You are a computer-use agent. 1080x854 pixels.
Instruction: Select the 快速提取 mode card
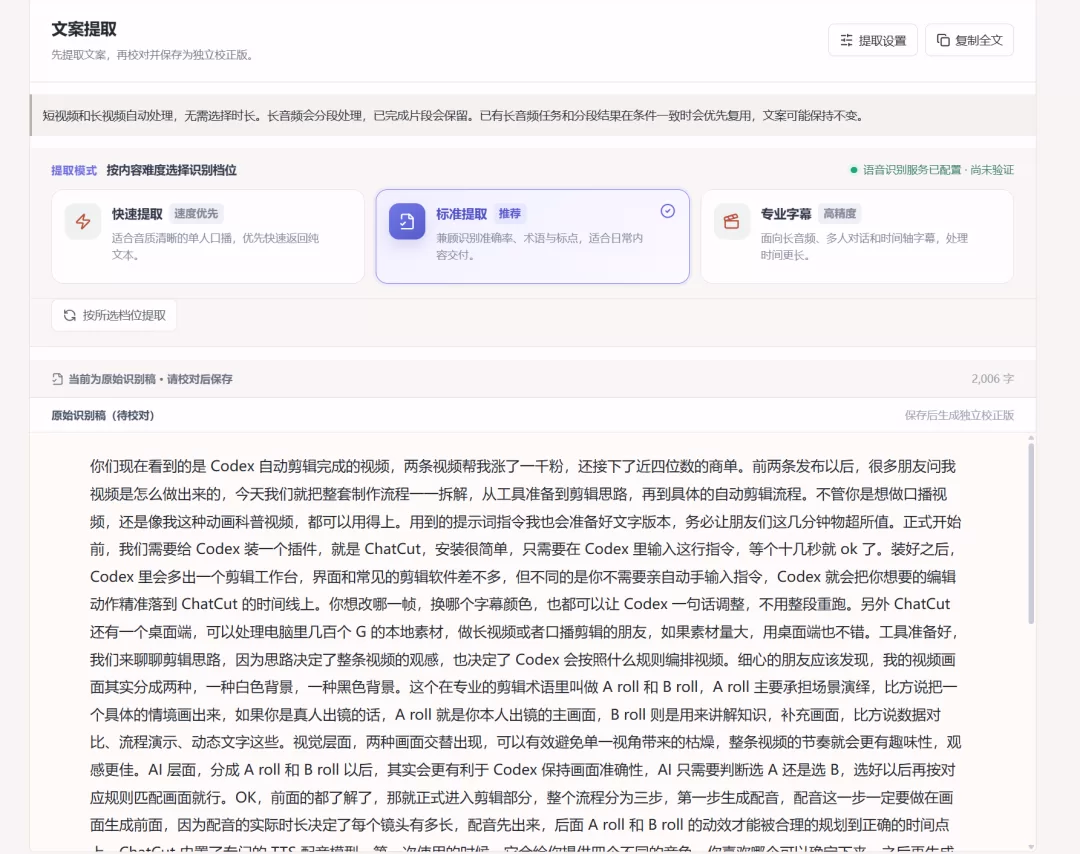click(208, 236)
